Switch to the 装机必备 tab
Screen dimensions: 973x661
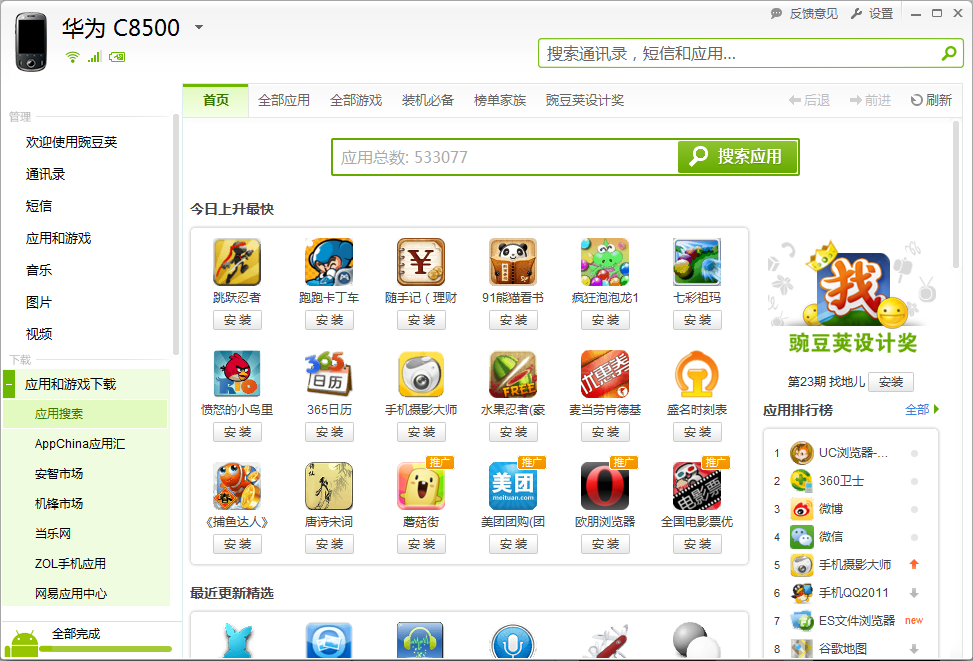pyautogui.click(x=428, y=100)
